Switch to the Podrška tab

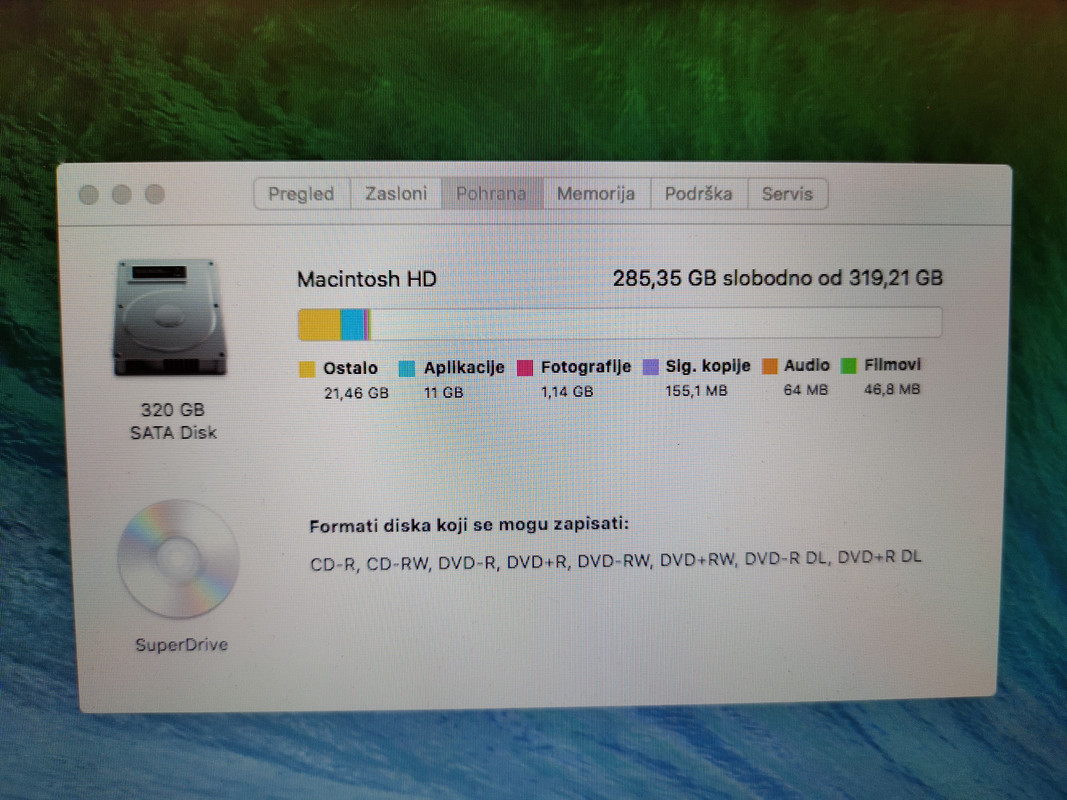tap(699, 194)
